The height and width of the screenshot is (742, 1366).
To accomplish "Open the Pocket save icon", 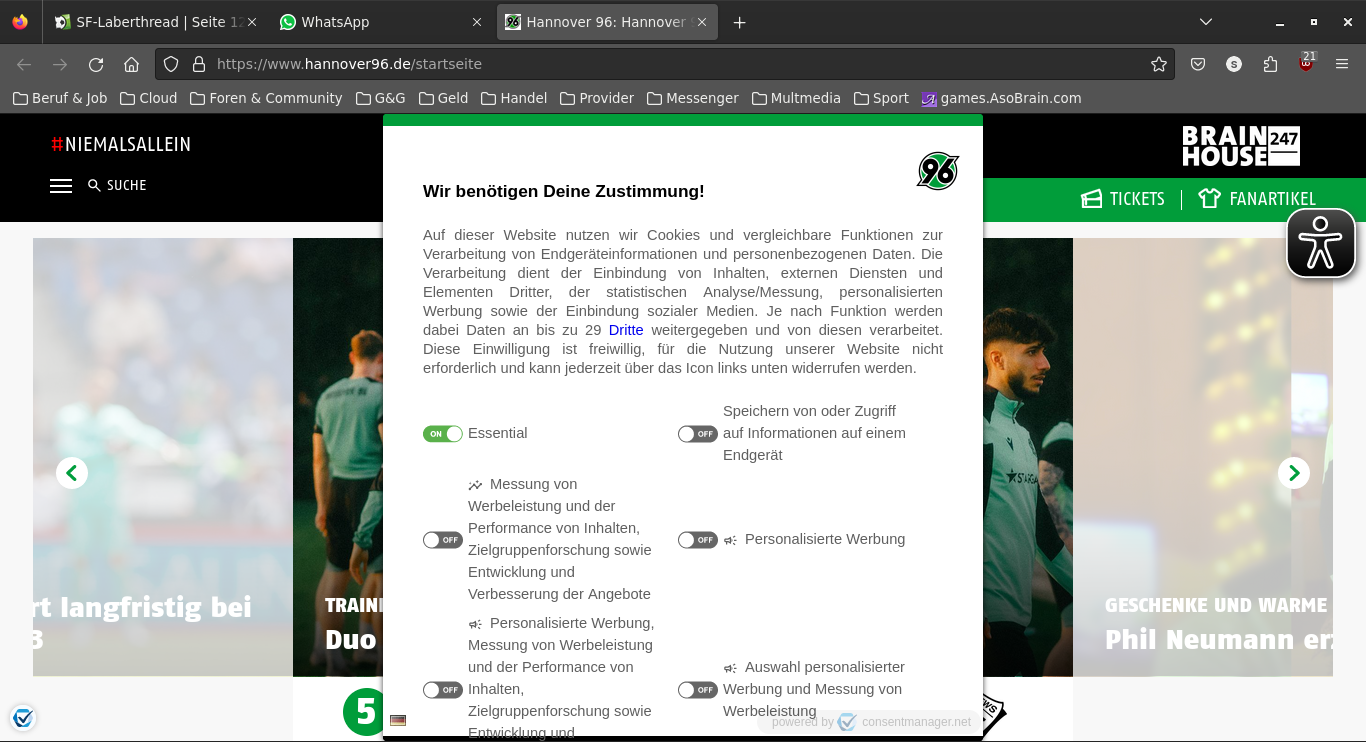I will click(1198, 64).
